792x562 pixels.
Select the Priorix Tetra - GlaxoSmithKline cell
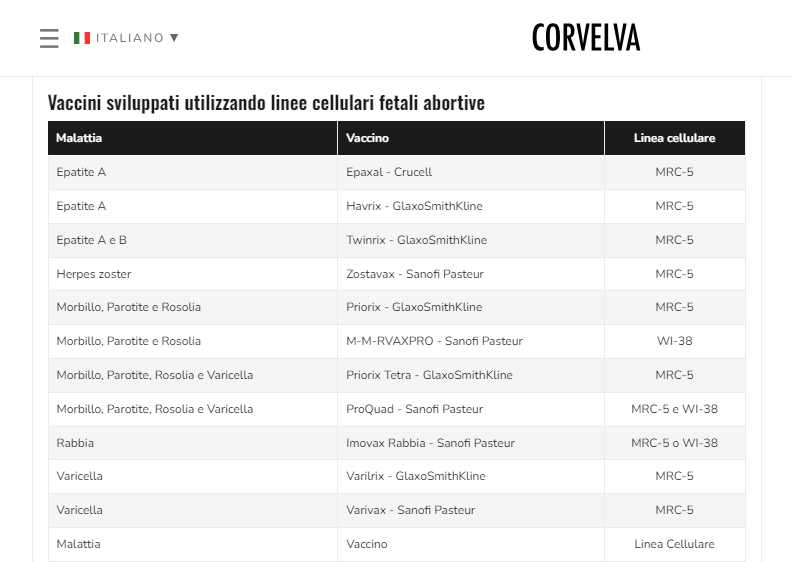(471, 375)
